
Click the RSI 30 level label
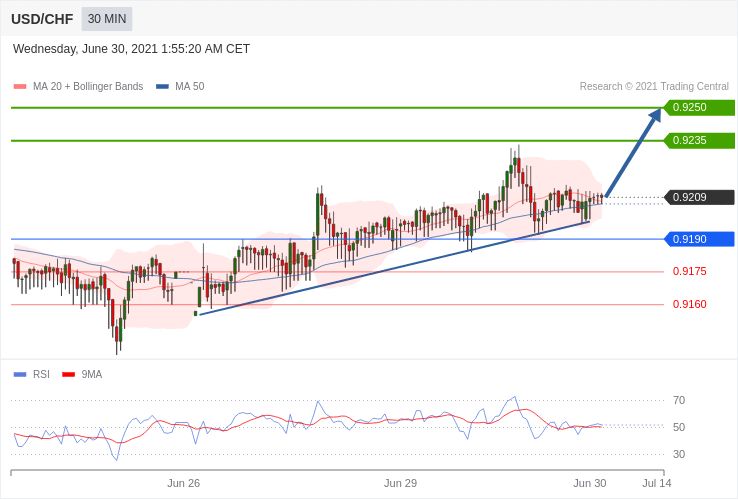[679, 455]
